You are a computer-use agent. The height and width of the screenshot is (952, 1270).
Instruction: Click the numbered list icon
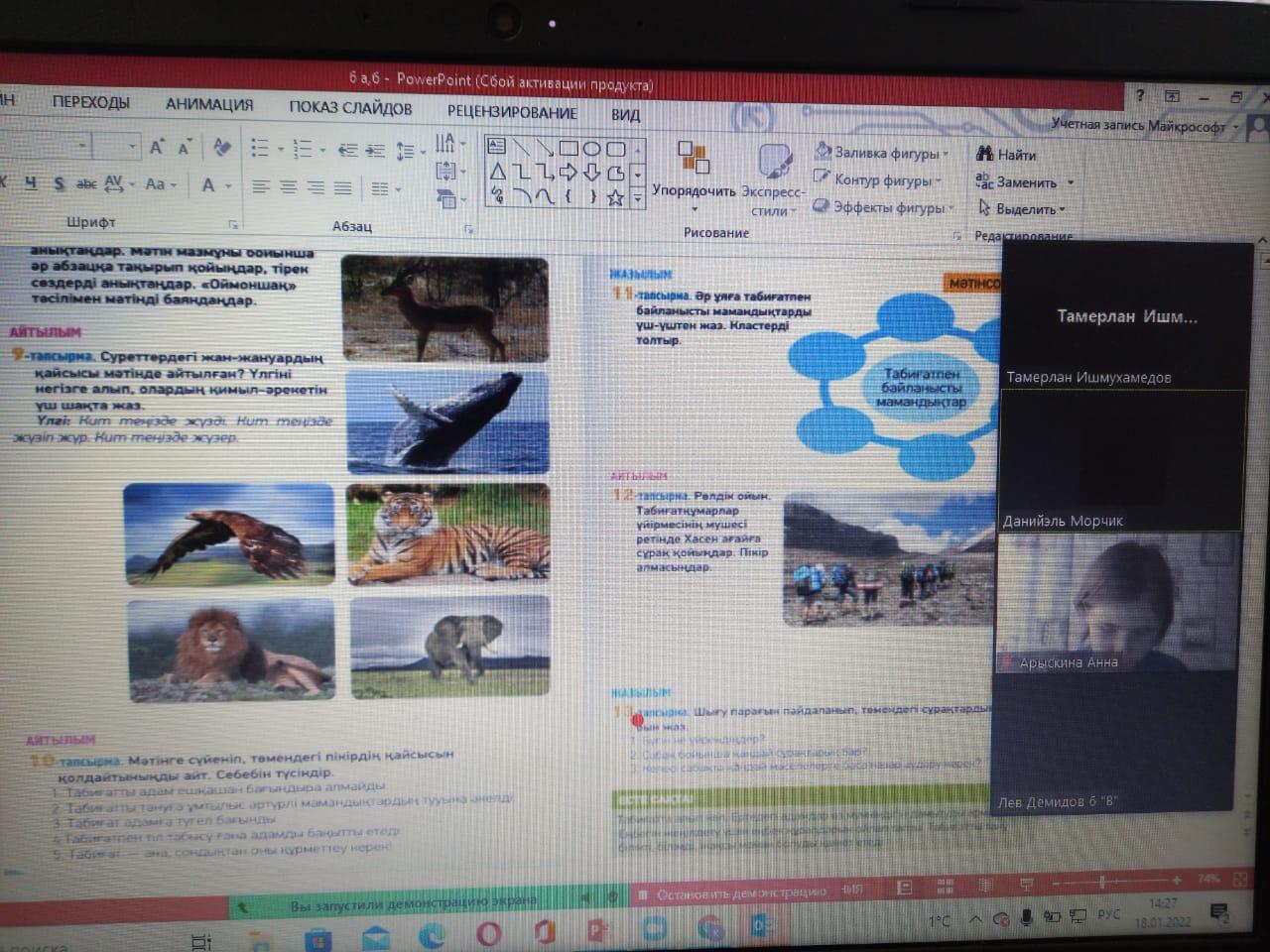[303, 150]
